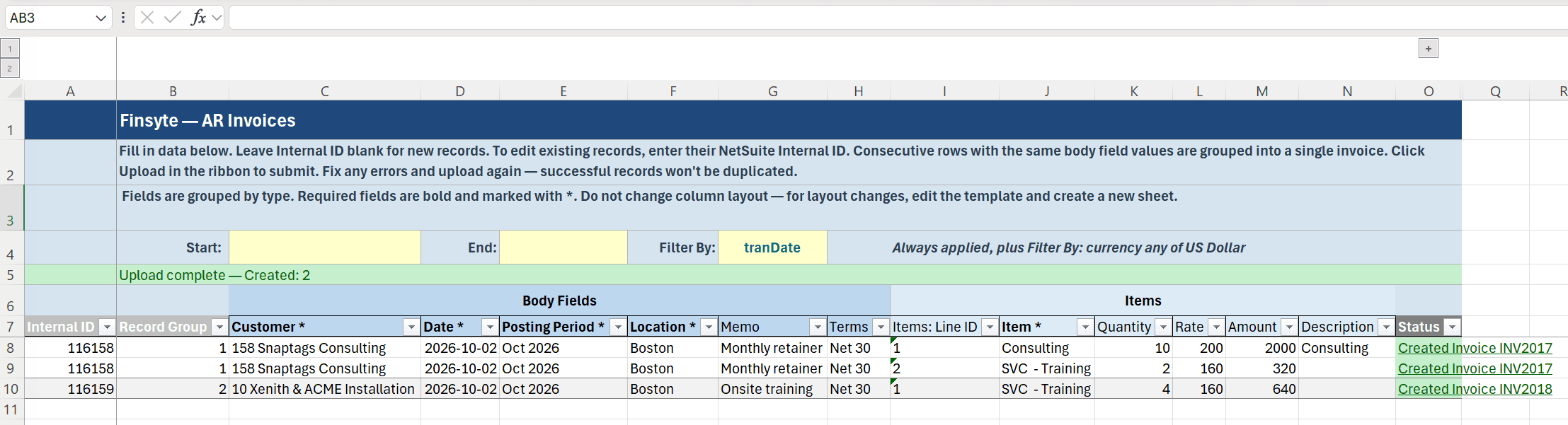Open the Insert Function fx icon
The height and width of the screenshot is (425, 1568).
point(199,18)
